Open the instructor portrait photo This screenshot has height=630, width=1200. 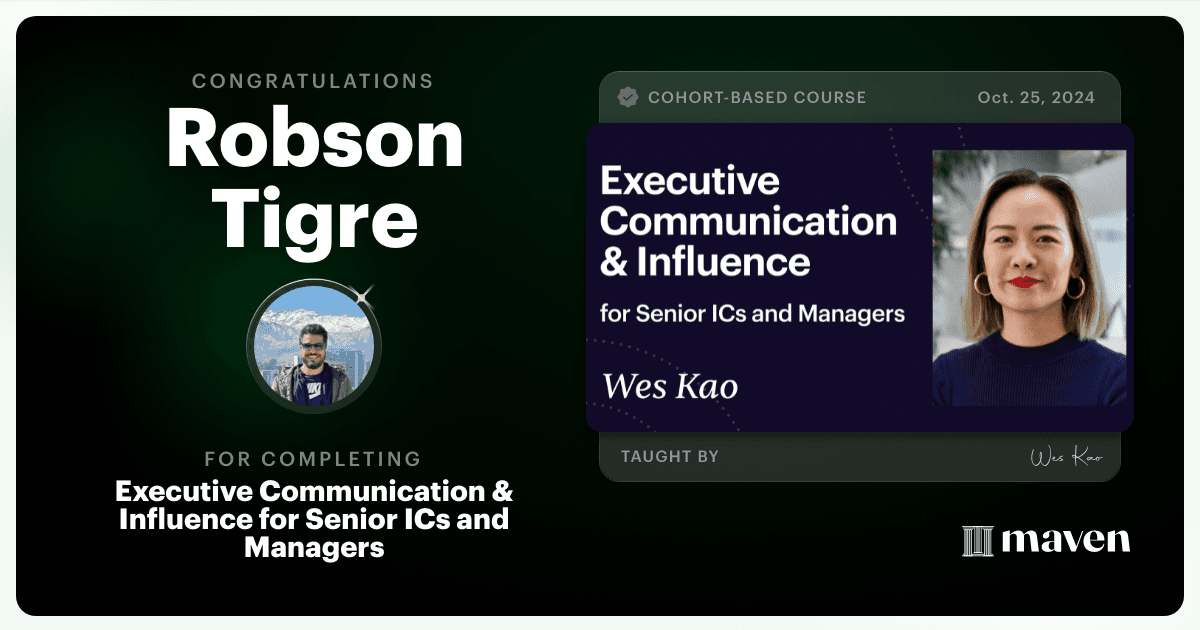(x=1029, y=278)
